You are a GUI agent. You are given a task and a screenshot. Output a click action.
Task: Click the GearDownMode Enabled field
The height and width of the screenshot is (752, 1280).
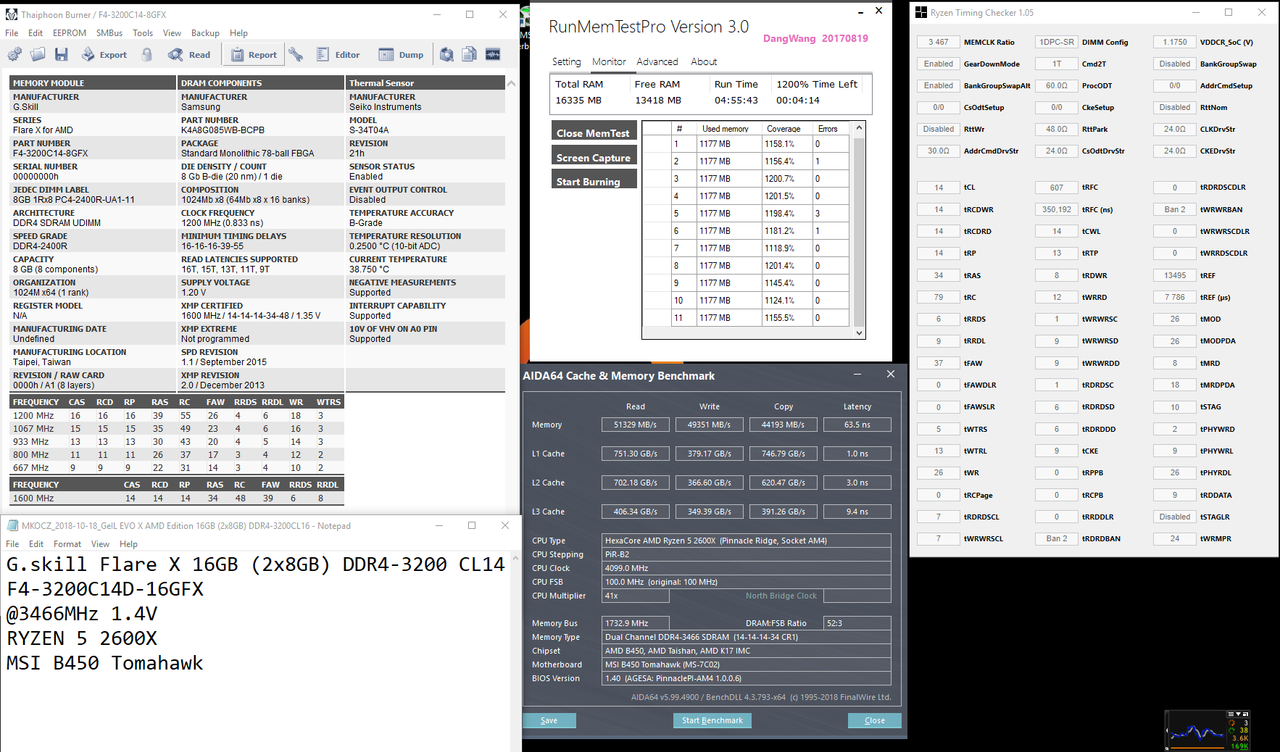(938, 64)
